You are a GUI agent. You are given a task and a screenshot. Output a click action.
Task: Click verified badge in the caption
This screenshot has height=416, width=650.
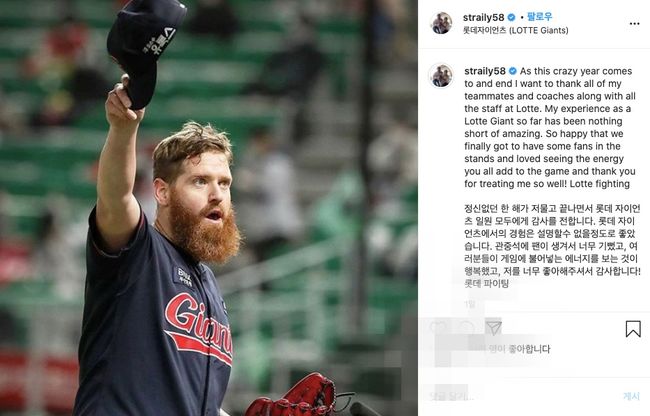coord(513,71)
